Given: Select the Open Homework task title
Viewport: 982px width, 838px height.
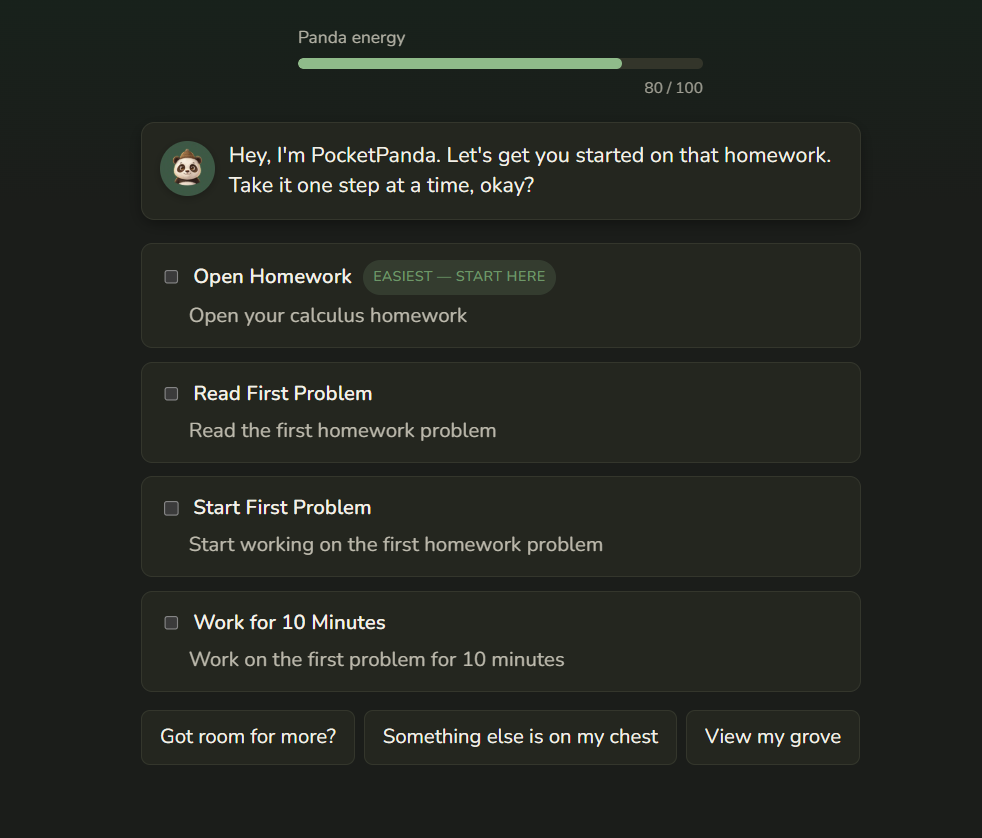Looking at the screenshot, I should coord(272,276).
